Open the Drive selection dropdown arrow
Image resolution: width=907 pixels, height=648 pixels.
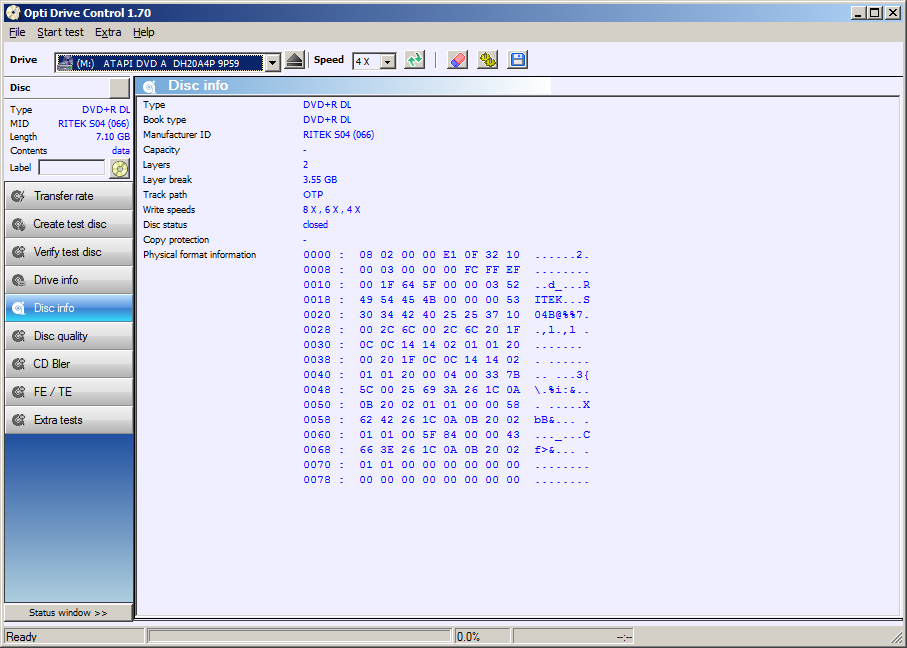pyautogui.click(x=272, y=62)
